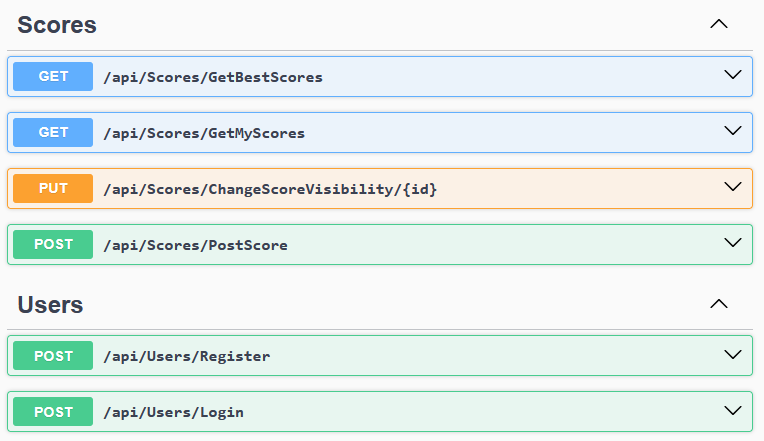Image resolution: width=764 pixels, height=441 pixels.
Task: Open ChangeScoreVisibility details via its chevron icon
Action: 731,188
